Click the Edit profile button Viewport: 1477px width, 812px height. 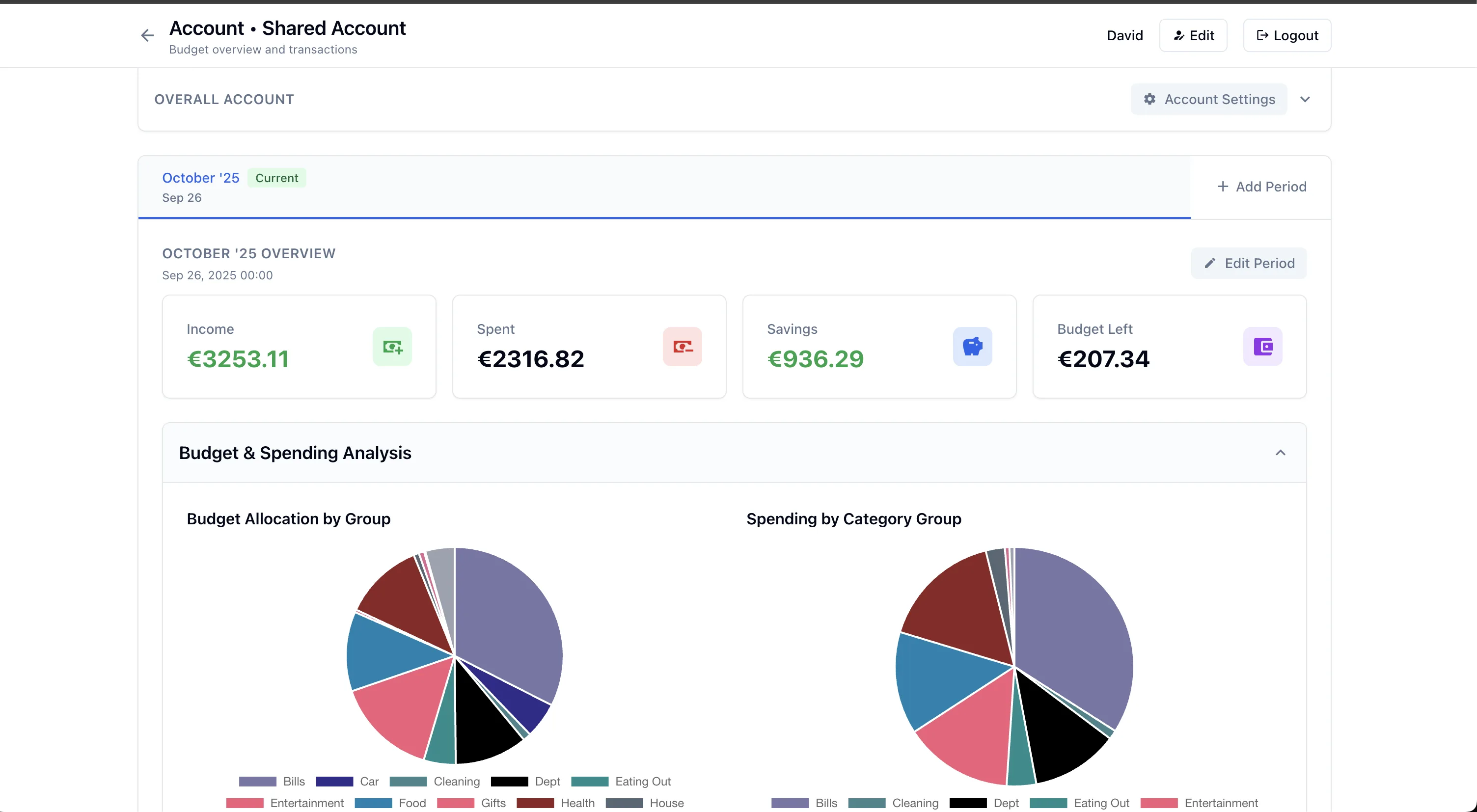[1193, 35]
